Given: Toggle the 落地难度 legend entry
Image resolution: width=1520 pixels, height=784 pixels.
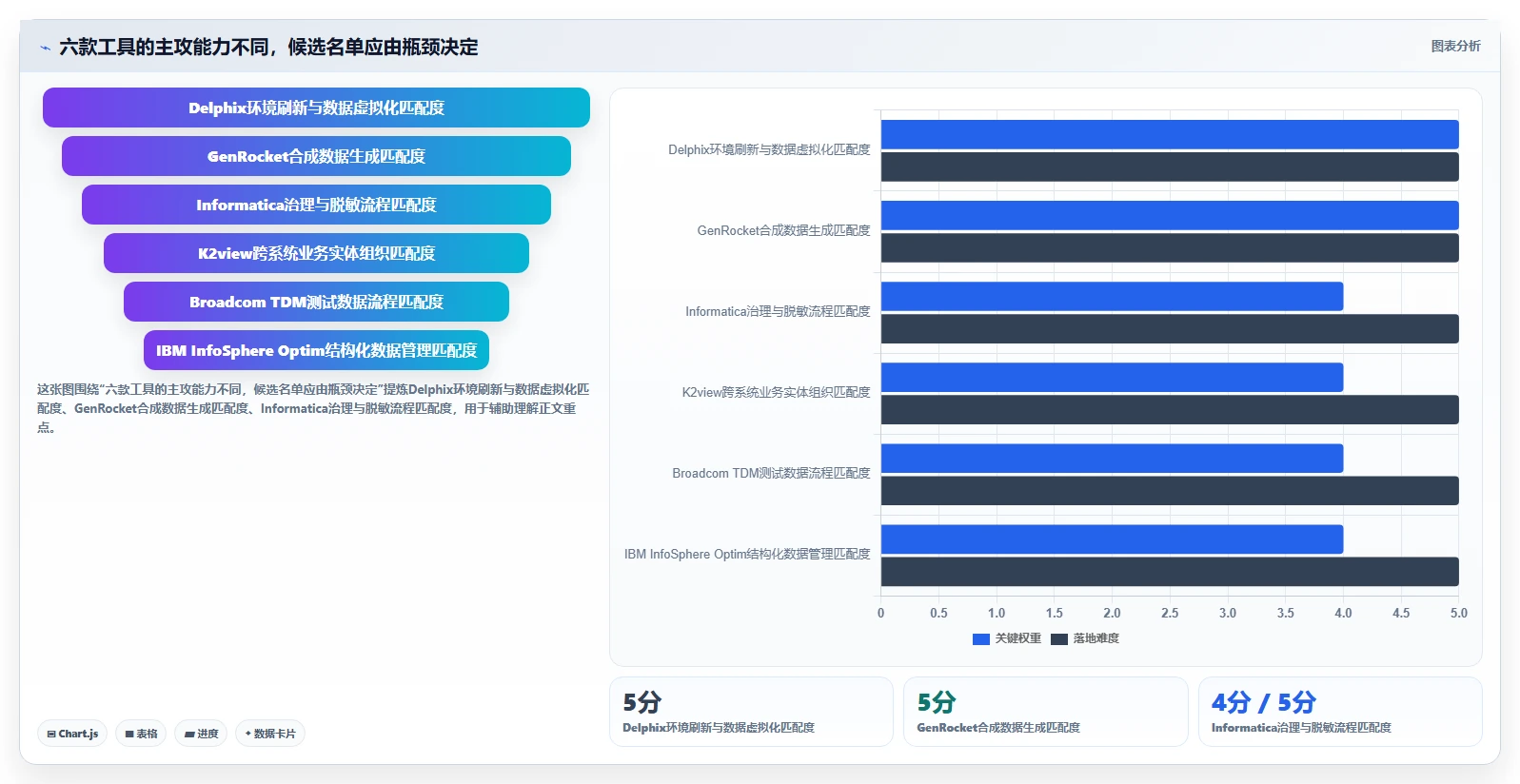Looking at the screenshot, I should pyautogui.click(x=1085, y=638).
